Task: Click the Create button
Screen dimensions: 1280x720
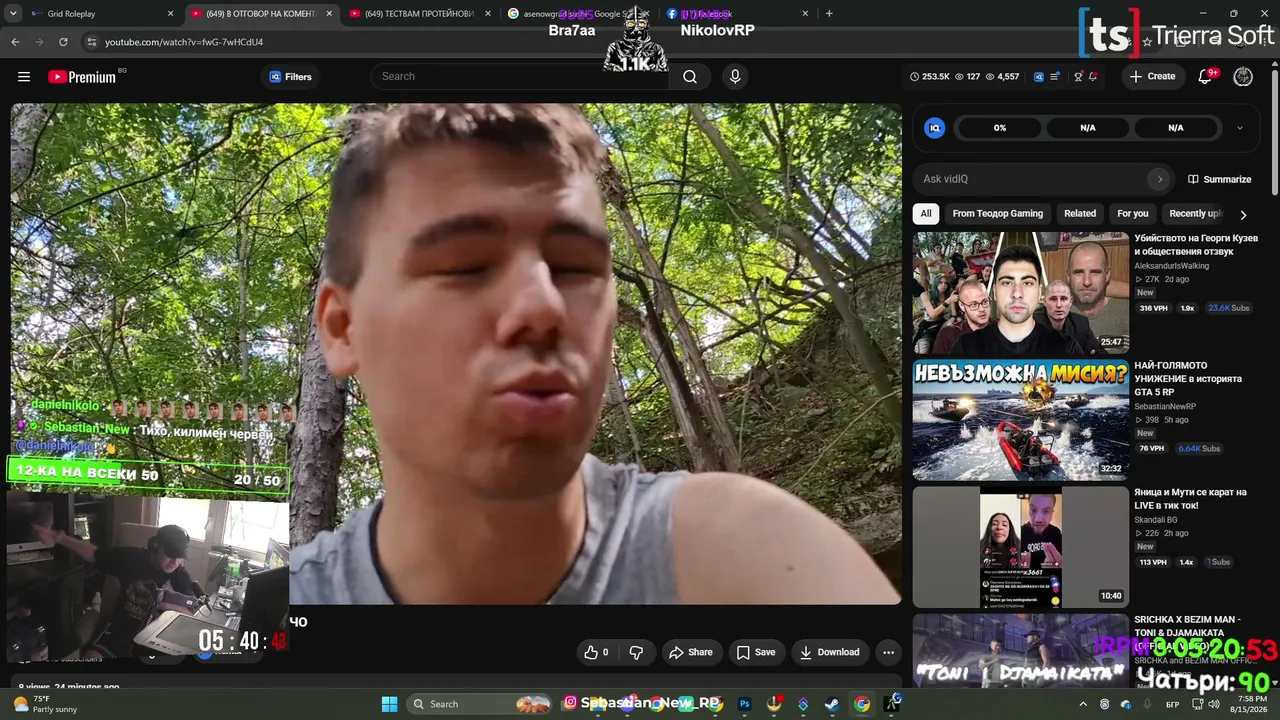Action: pos(1153,77)
